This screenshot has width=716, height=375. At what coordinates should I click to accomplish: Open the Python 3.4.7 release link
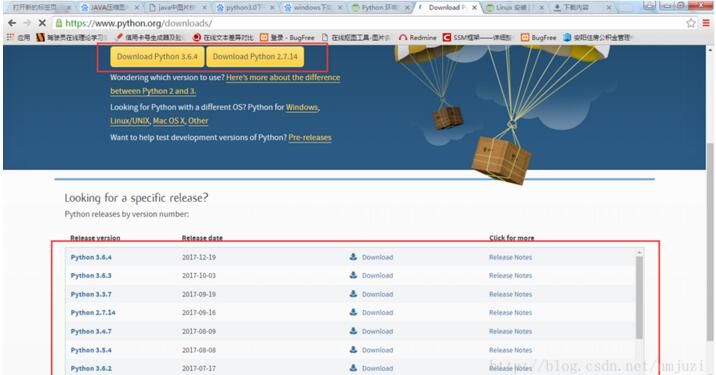point(91,331)
